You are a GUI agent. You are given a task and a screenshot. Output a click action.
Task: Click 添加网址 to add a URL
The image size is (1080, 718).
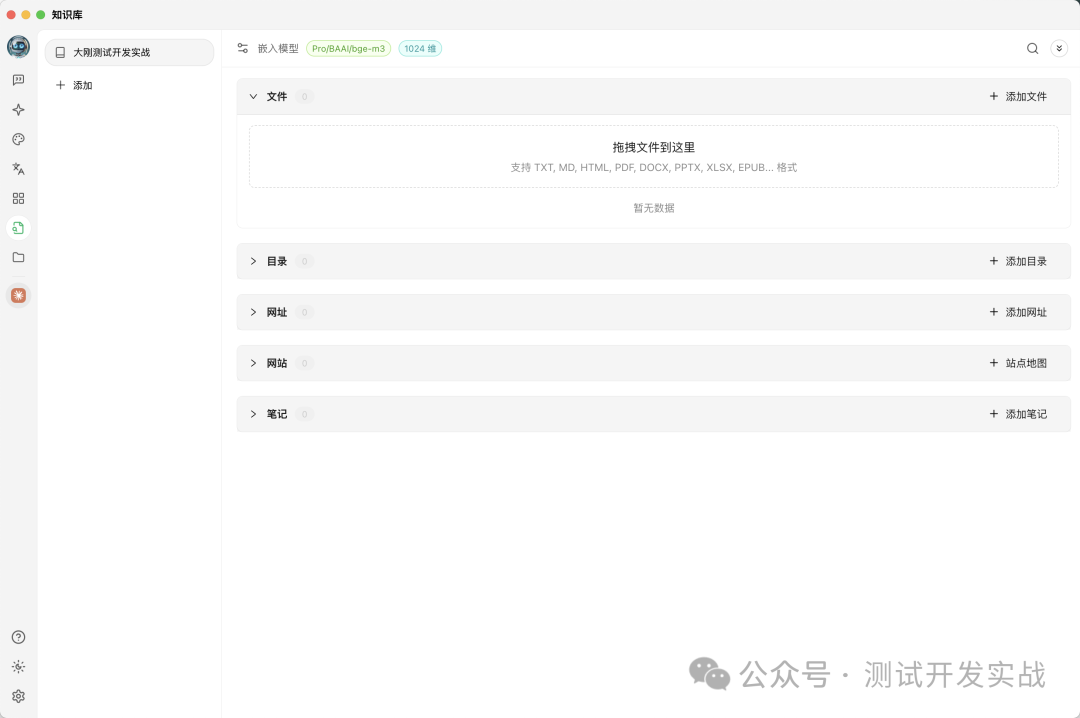click(x=1019, y=312)
